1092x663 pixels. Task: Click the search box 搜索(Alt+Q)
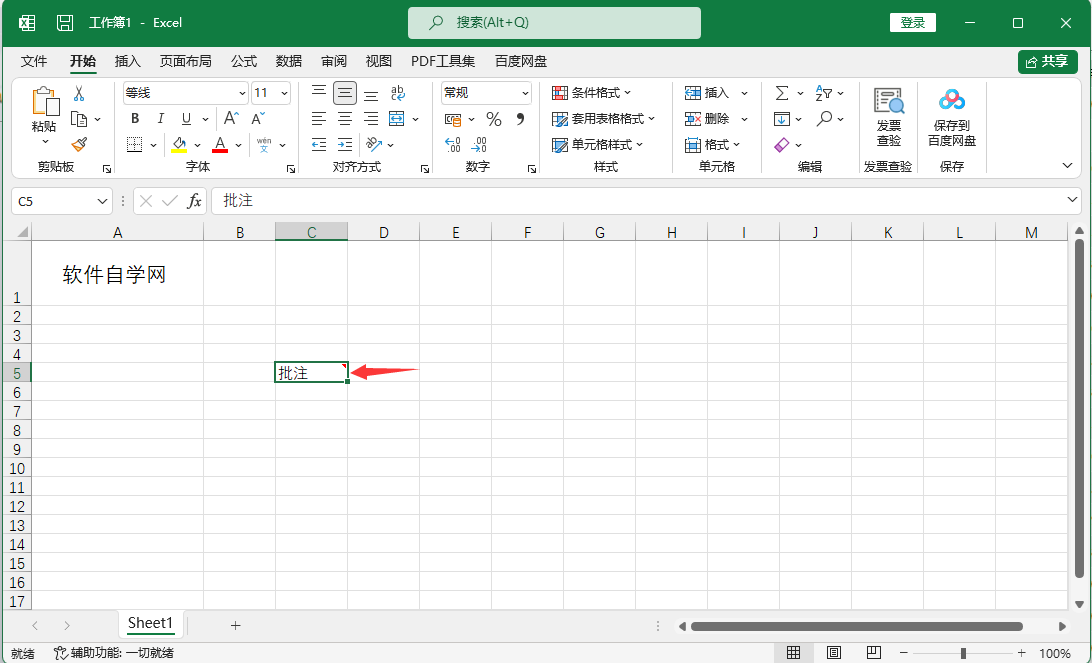554,23
